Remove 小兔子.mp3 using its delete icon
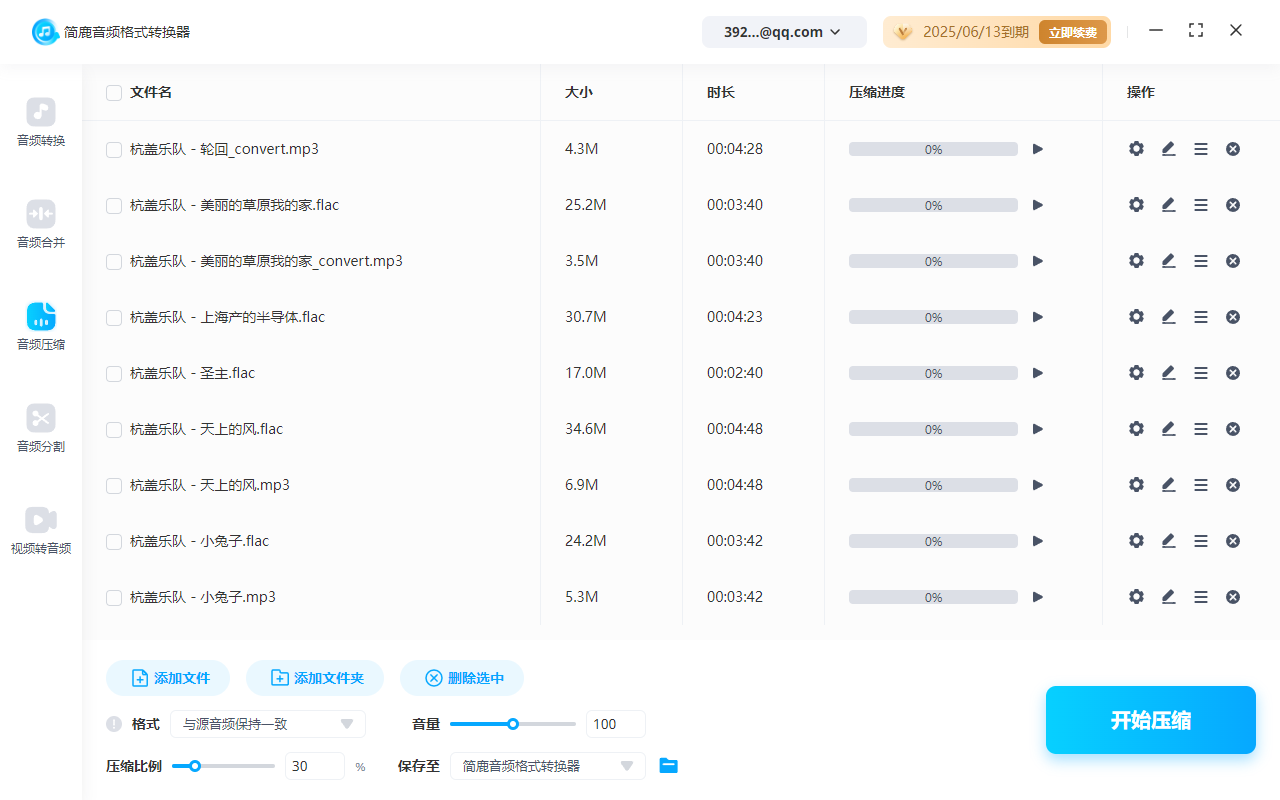This screenshot has height=800, width=1280. (x=1233, y=597)
